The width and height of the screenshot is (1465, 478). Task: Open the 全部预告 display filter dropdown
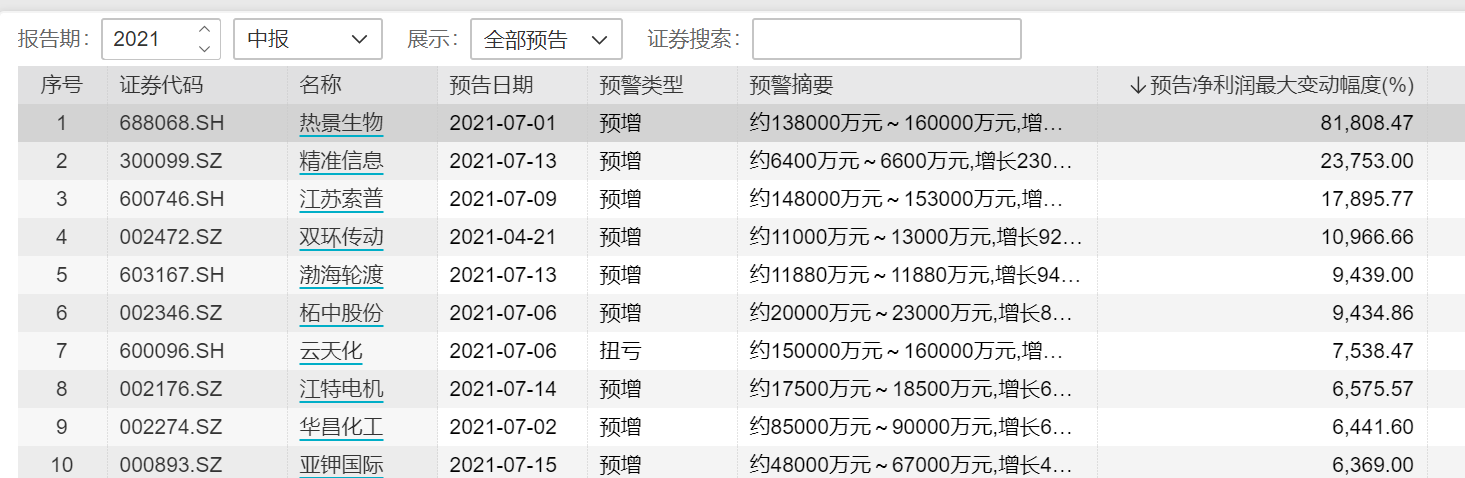click(x=546, y=39)
